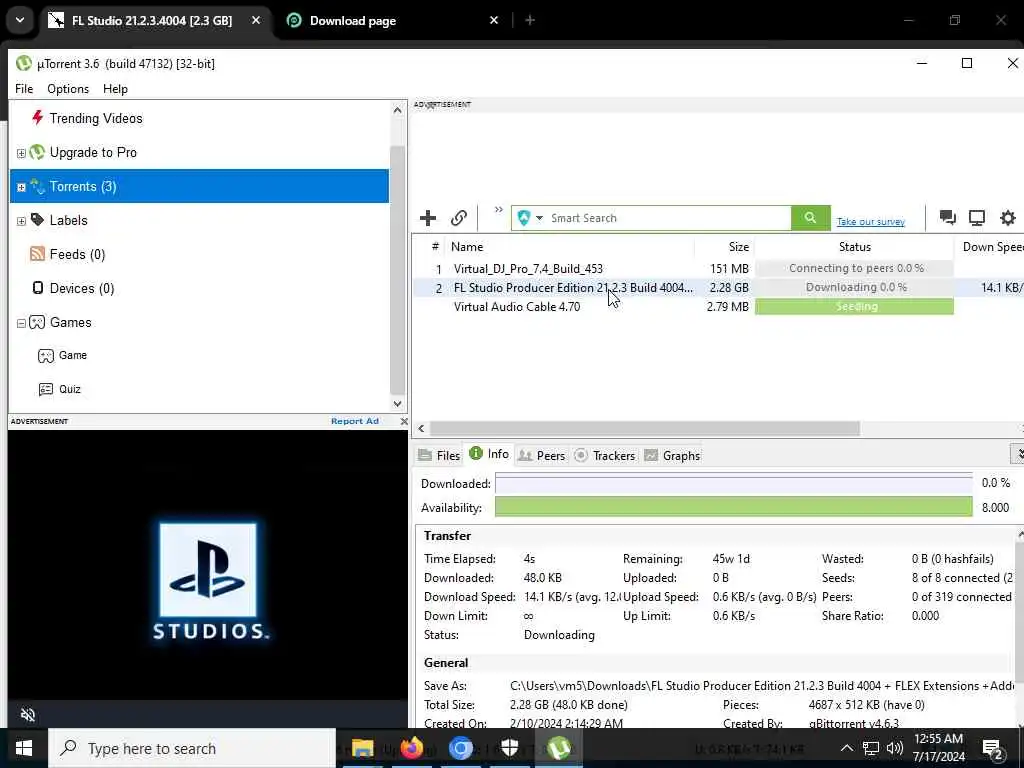1024x768 pixels.
Task: Close the advertisement panel with X
Action: coord(404,421)
